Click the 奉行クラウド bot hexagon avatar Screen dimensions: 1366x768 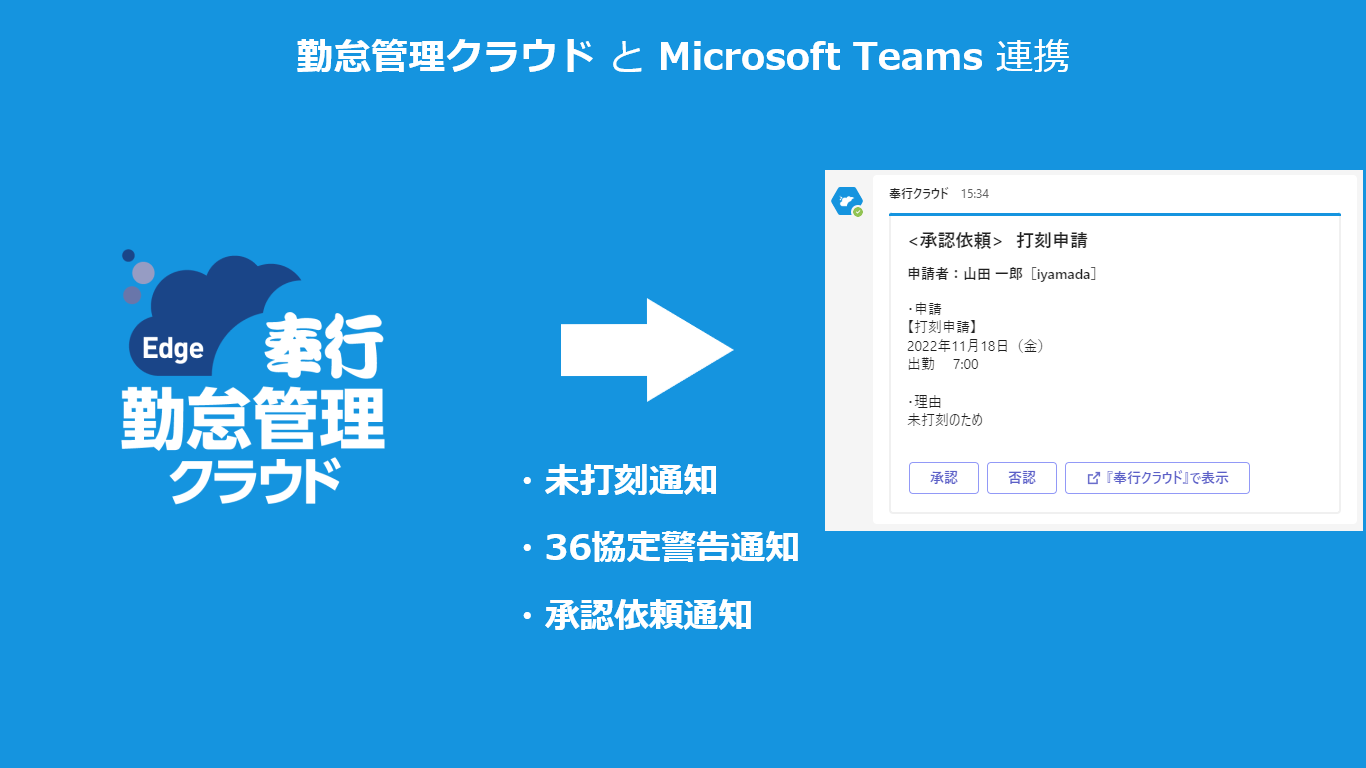pos(846,201)
